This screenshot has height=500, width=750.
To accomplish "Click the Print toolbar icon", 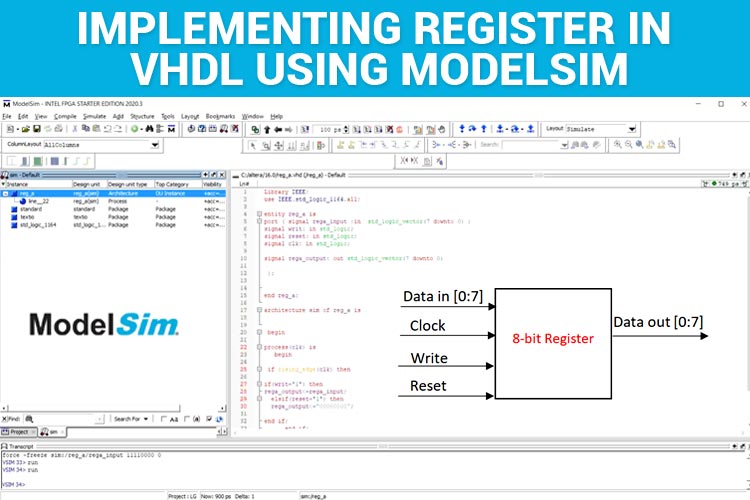I will point(58,129).
